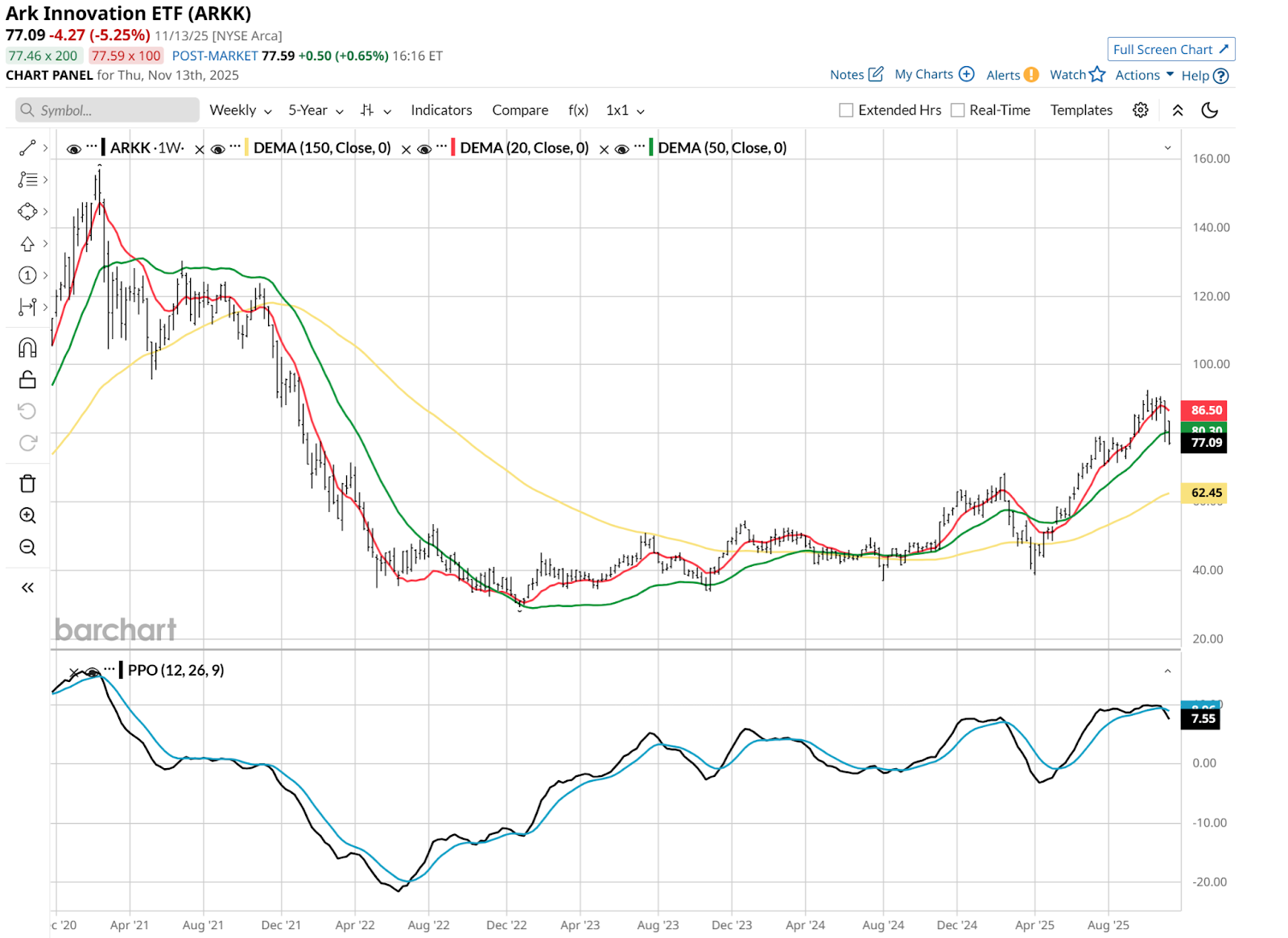Screen dimensions: 1288x938
Task: Collapse the PPO pane chevron
Action: point(1167,671)
